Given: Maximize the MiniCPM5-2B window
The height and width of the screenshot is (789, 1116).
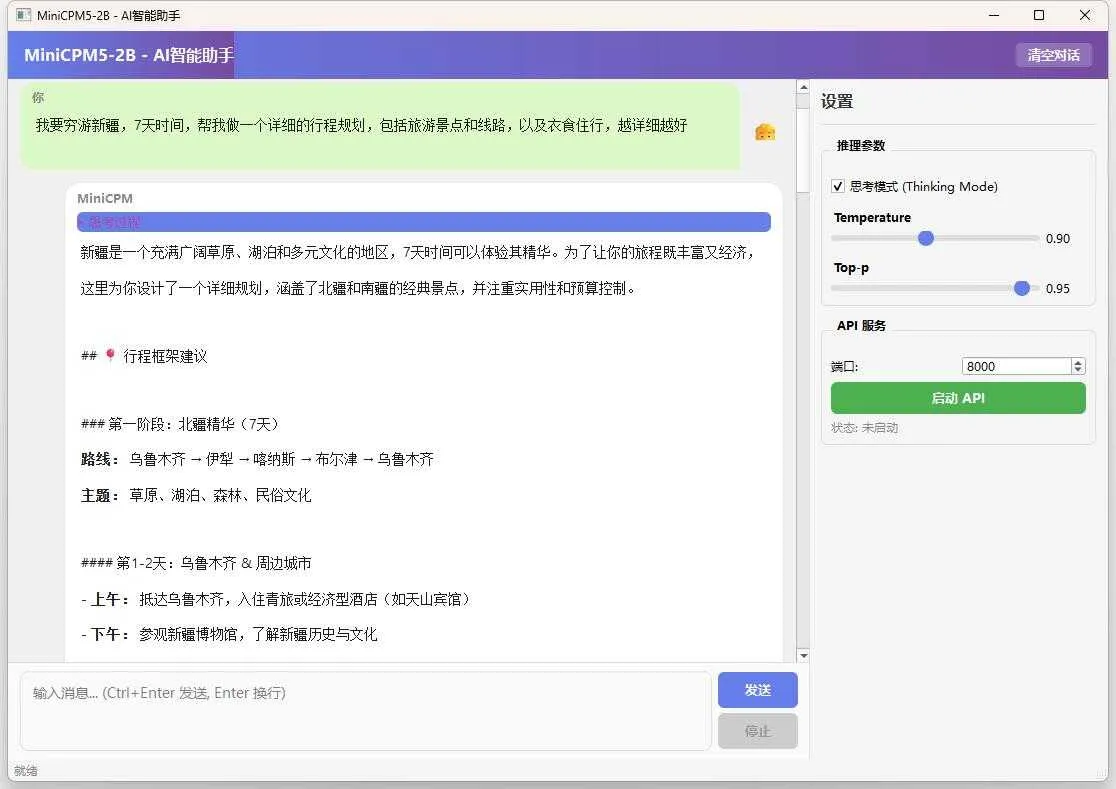Looking at the screenshot, I should tap(1039, 15).
